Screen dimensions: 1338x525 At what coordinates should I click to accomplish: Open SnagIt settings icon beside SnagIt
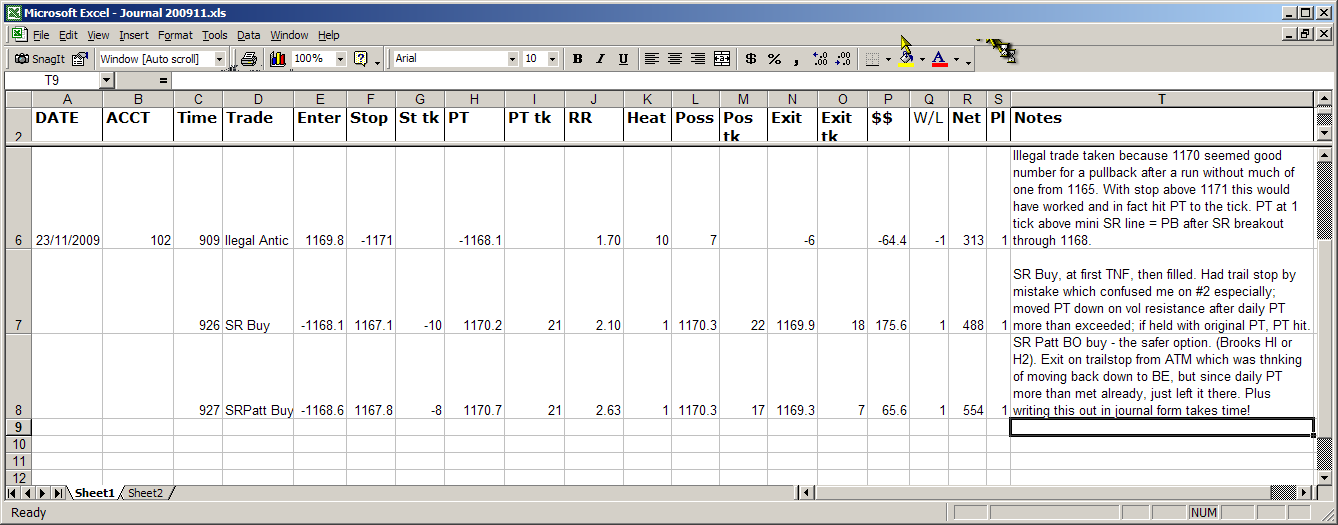tap(80, 59)
